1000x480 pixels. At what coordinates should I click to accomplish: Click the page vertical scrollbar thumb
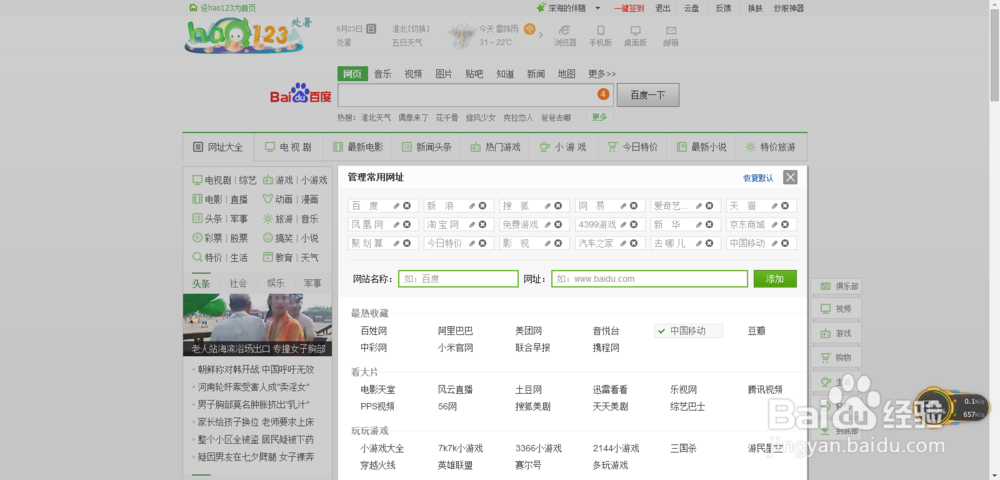point(995,53)
